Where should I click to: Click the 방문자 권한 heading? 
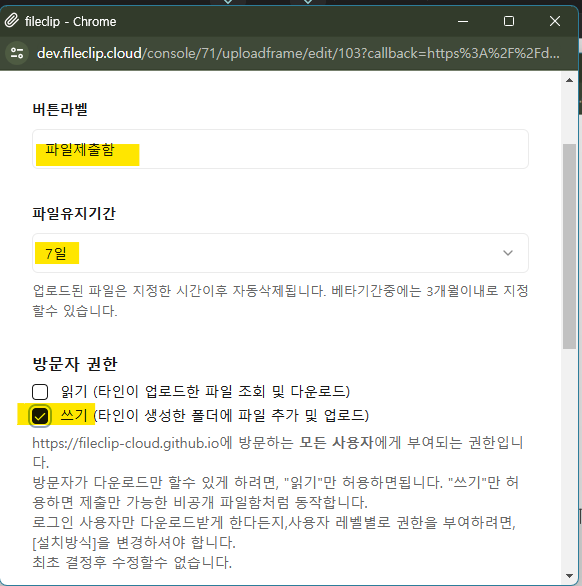coord(75,364)
